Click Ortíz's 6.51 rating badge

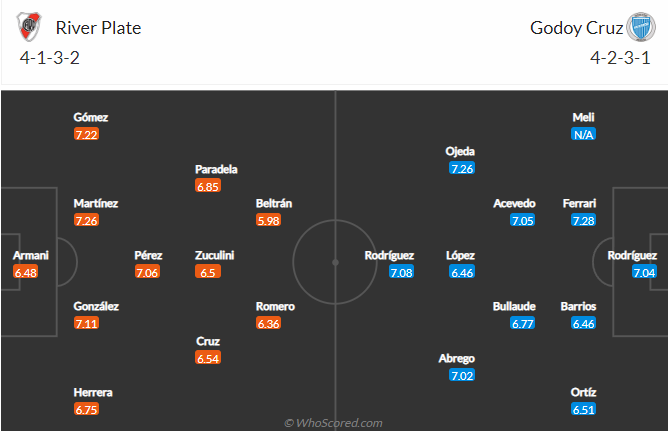click(583, 409)
